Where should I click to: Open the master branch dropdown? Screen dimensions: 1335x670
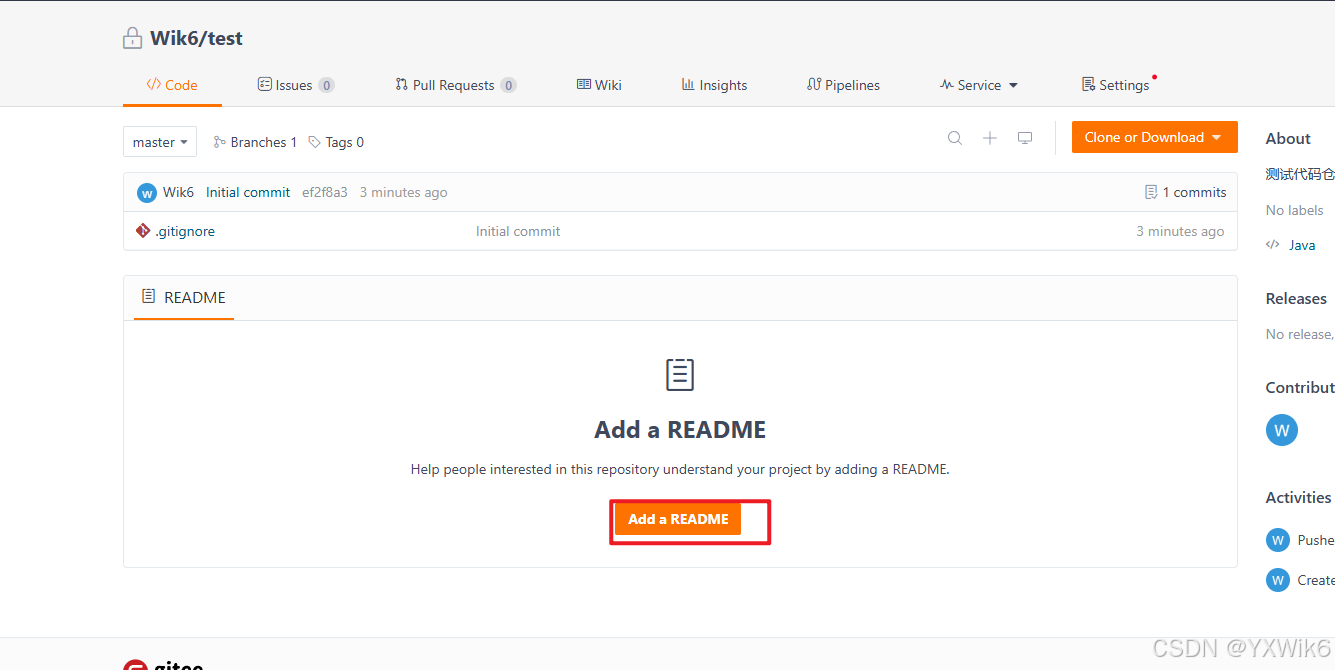[x=160, y=142]
